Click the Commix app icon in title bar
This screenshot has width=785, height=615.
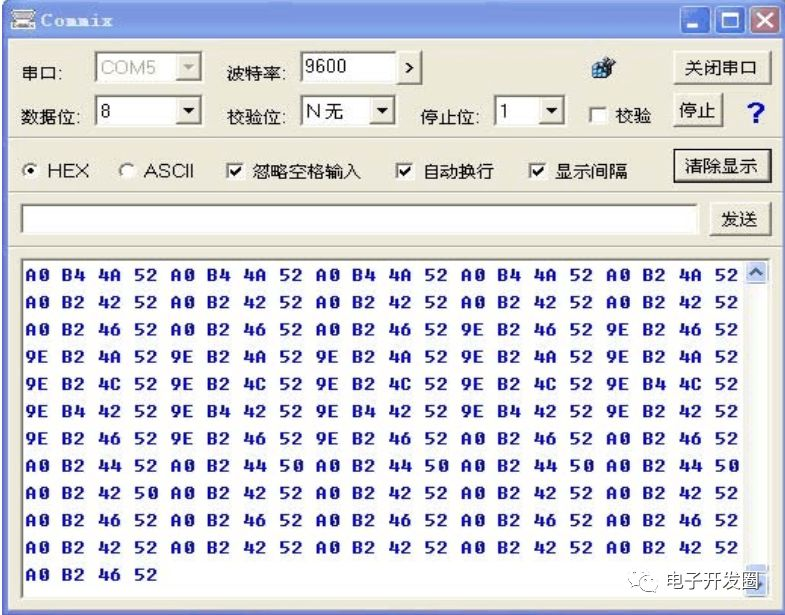[23, 20]
